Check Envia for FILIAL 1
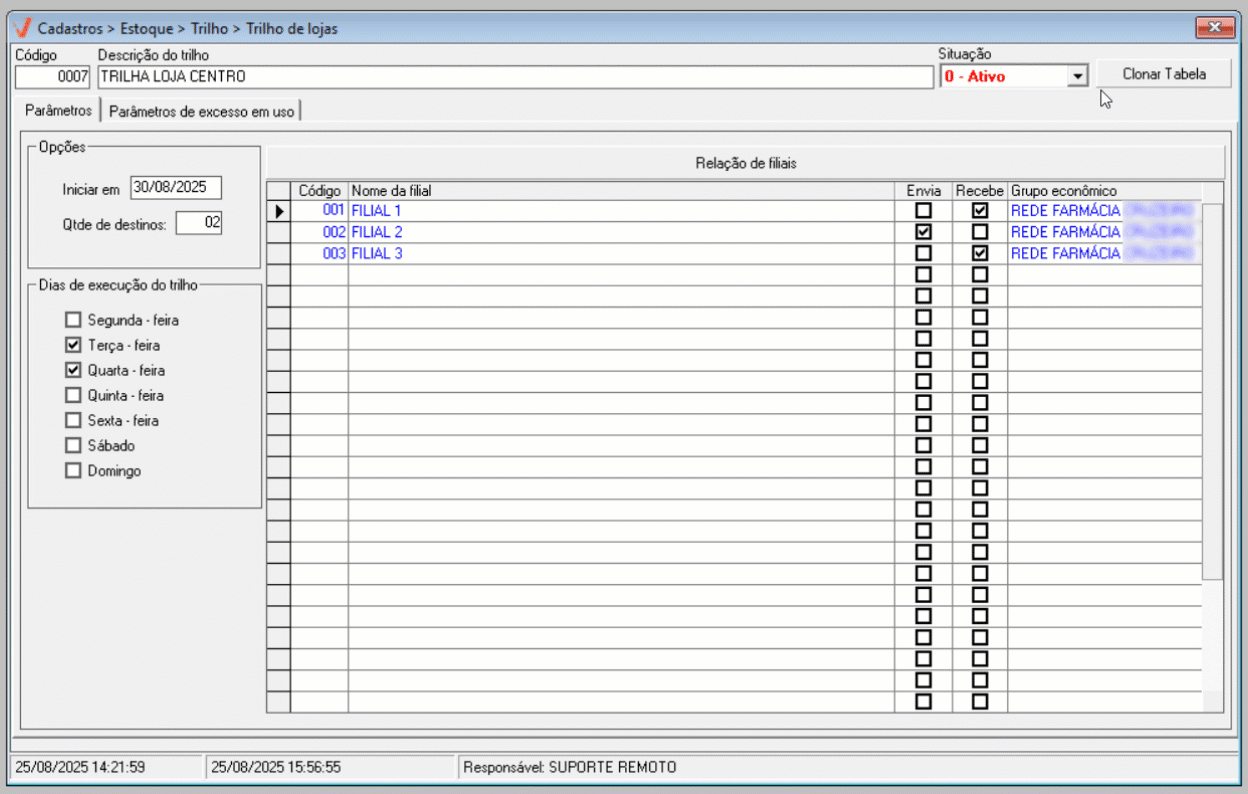The width and height of the screenshot is (1248, 794). (x=923, y=211)
